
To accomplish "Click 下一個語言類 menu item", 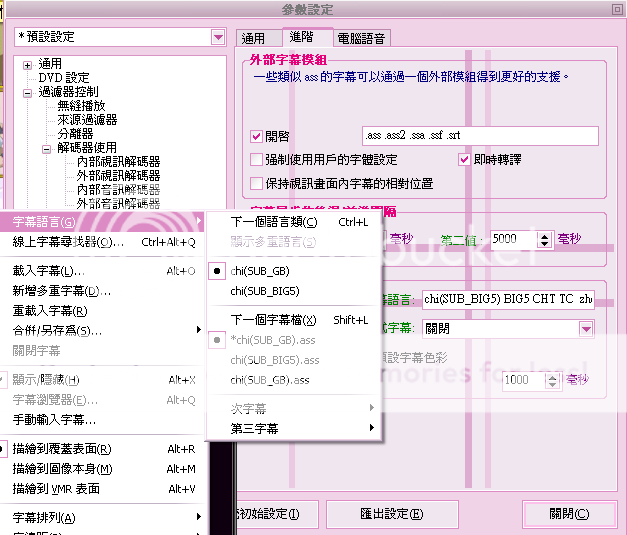I will coord(274,222).
